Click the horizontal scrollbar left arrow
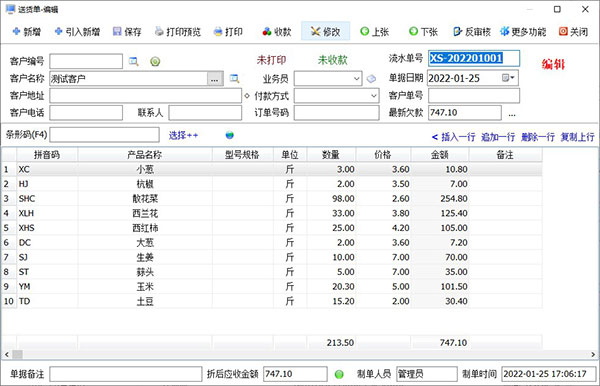 7,355
